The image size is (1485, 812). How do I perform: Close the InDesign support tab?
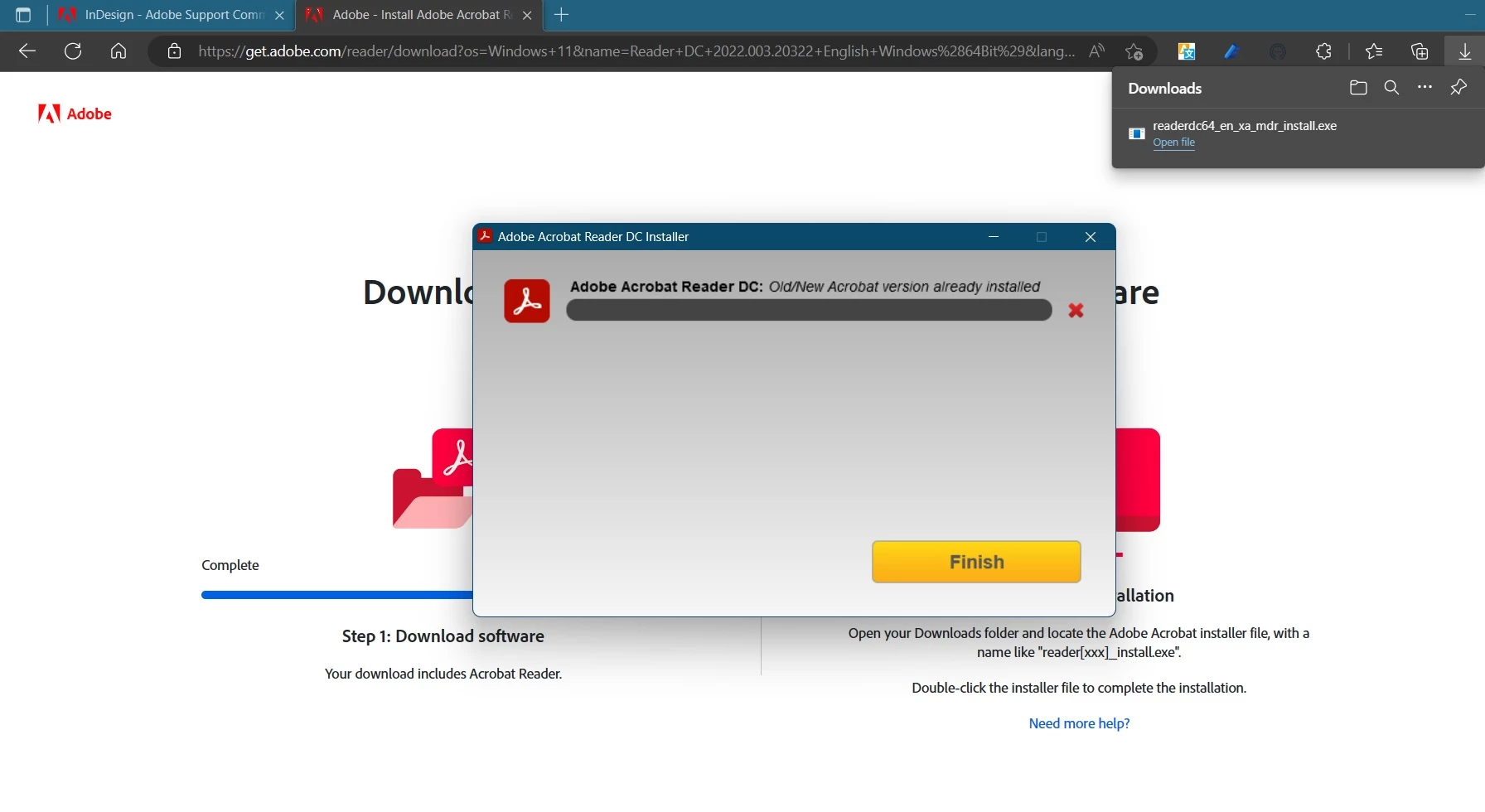[x=279, y=15]
